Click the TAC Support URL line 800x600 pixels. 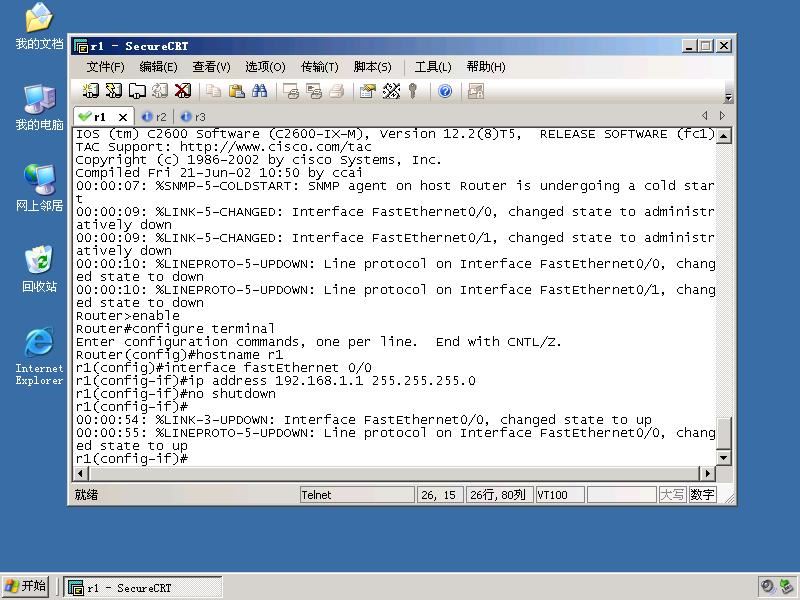pyautogui.click(x=223, y=147)
